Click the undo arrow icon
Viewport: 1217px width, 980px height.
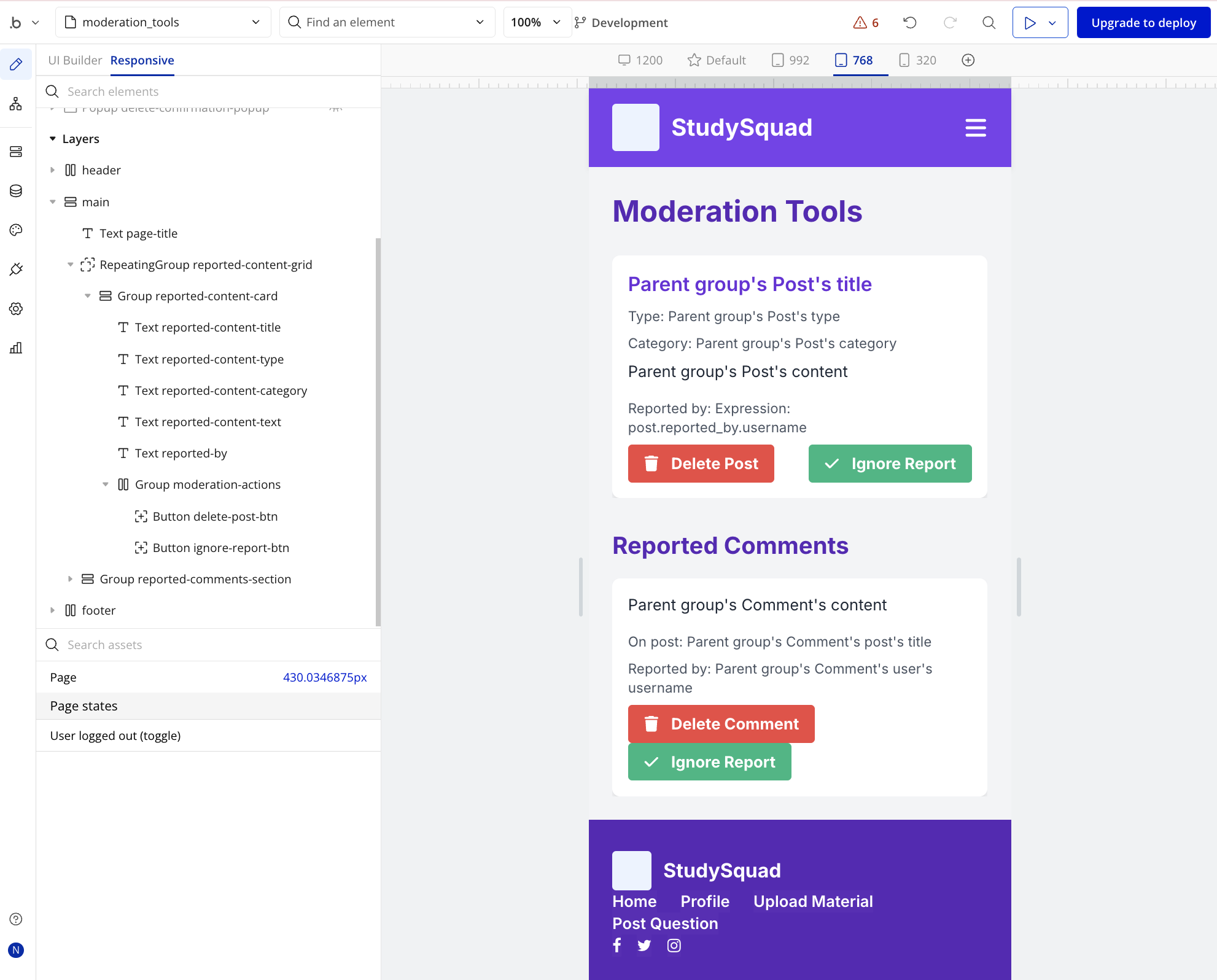pyautogui.click(x=909, y=23)
